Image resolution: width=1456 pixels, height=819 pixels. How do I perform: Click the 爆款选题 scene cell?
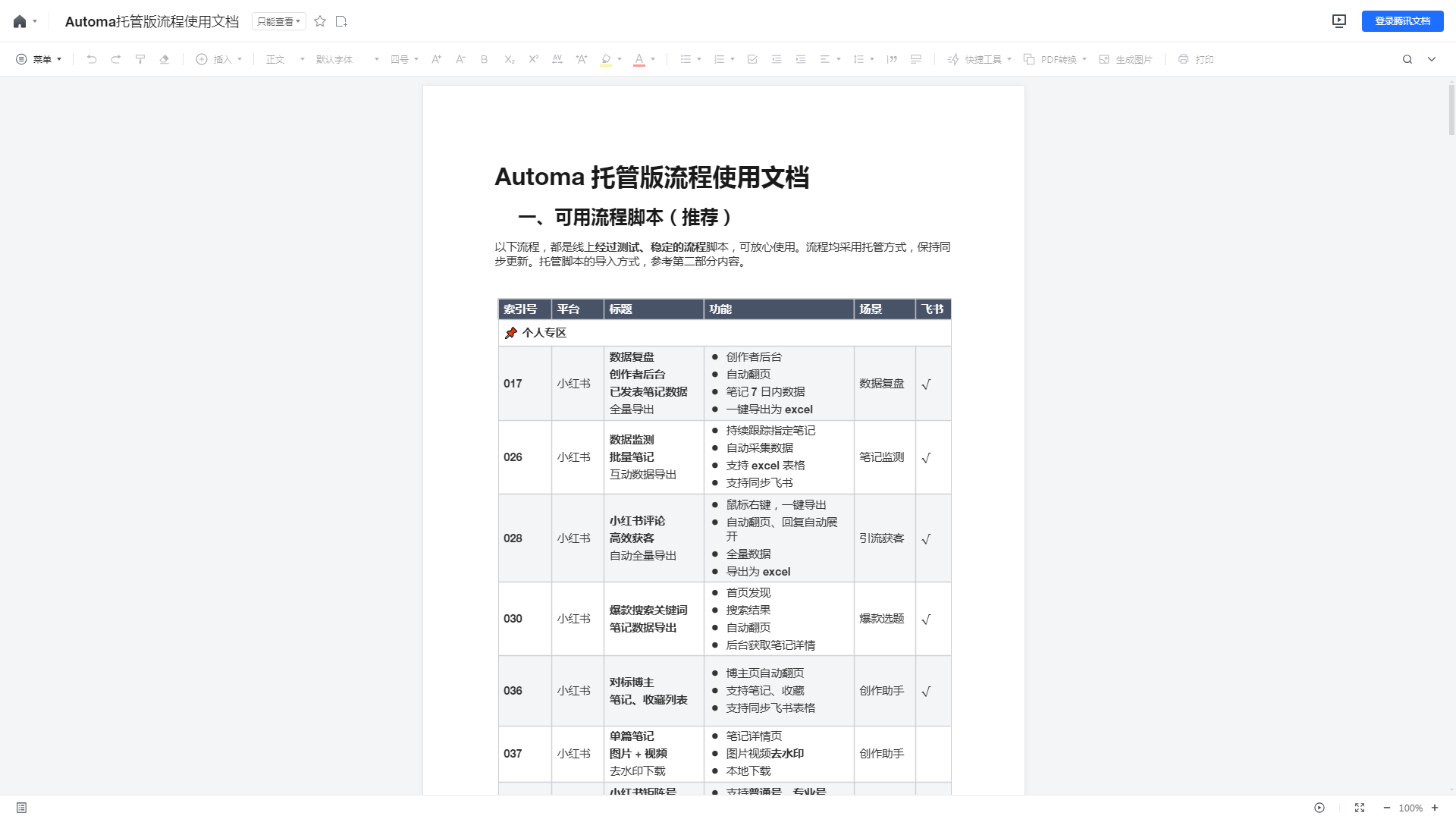[884, 619]
